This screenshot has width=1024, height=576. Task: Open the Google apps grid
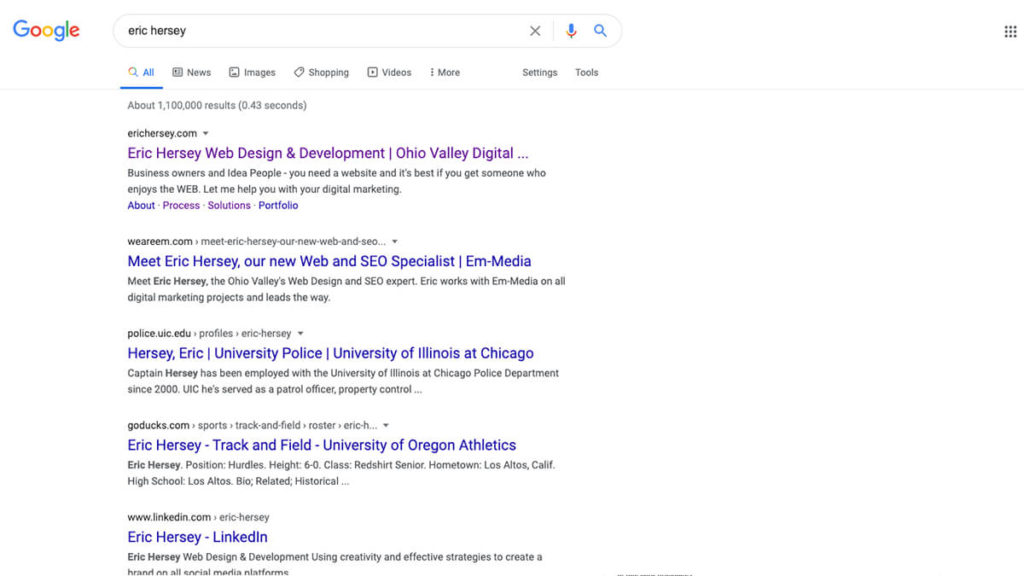click(1010, 31)
